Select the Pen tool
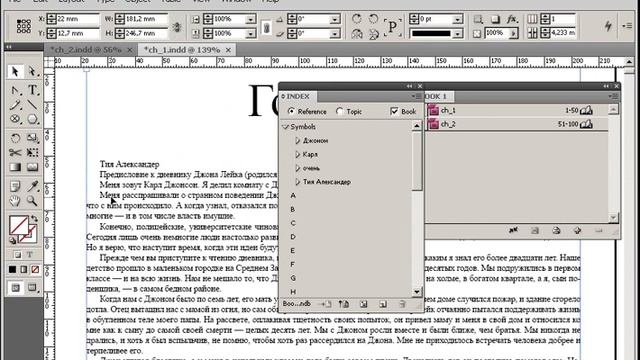Screen dimensions: 640x360 [x=15, y=90]
